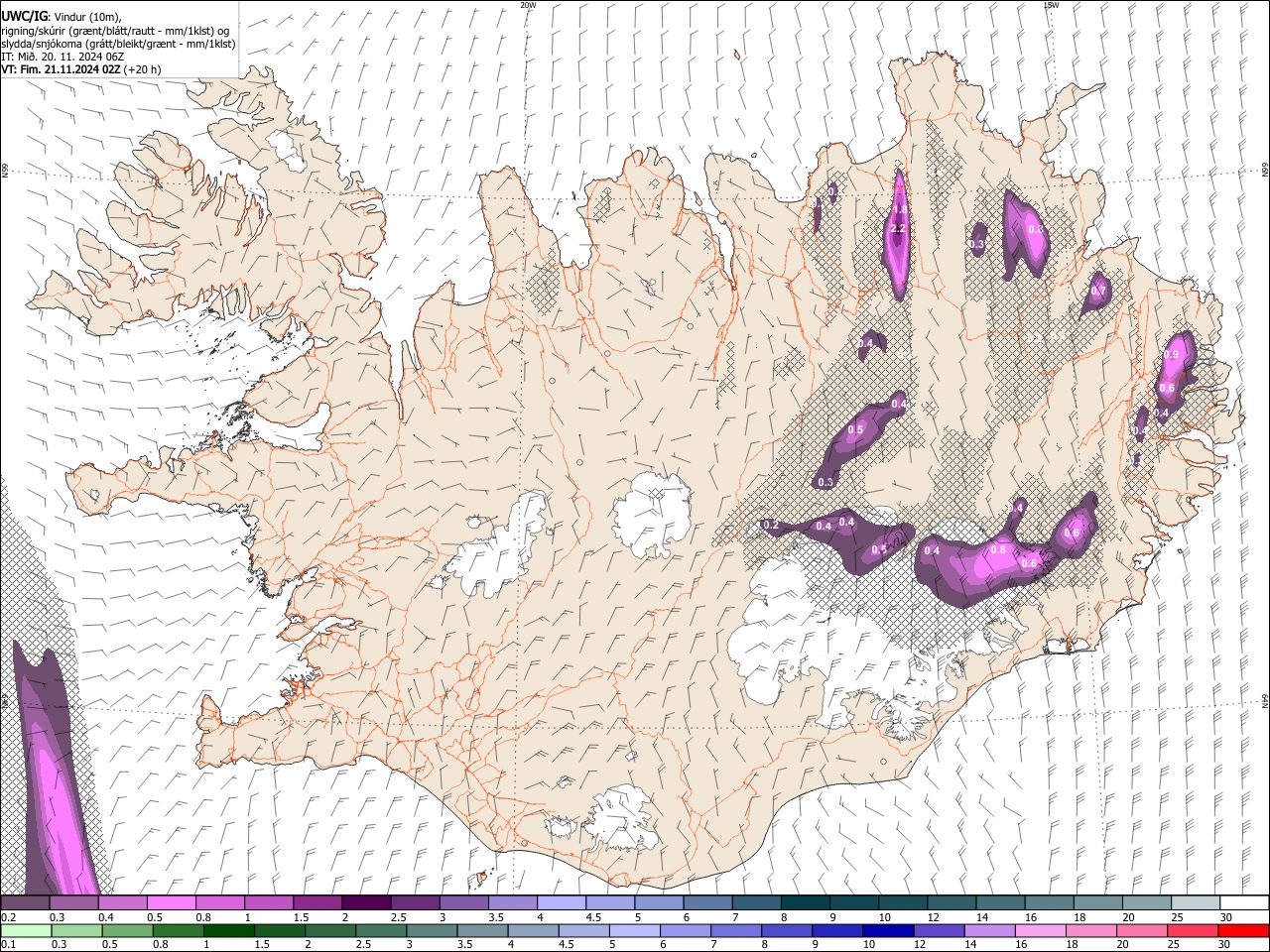The height and width of the screenshot is (952, 1270).
Task: Click the 'IT: Mið. 20. 11. 2024 06Z' line
Action: 63,57
